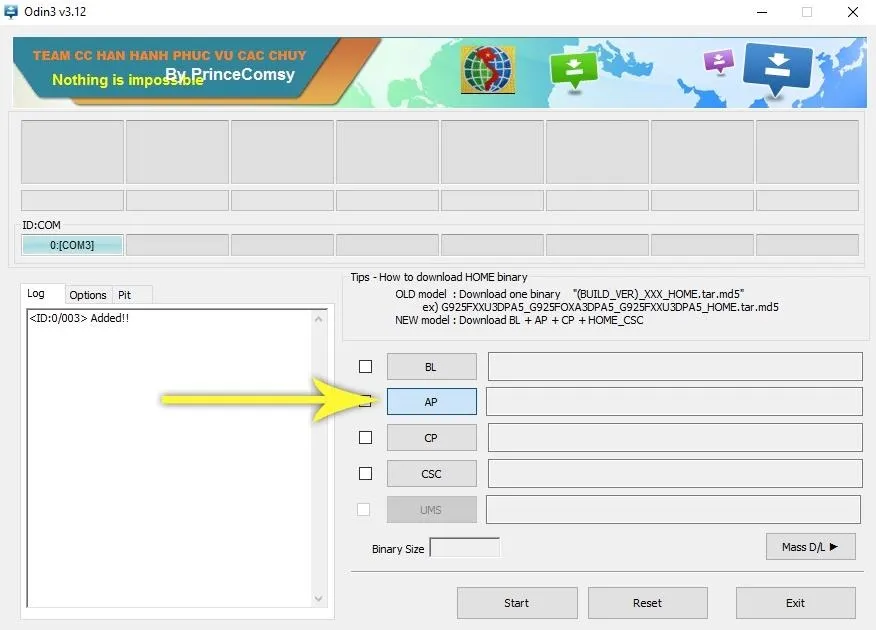Click the BL button to load bootloader

coord(431,367)
